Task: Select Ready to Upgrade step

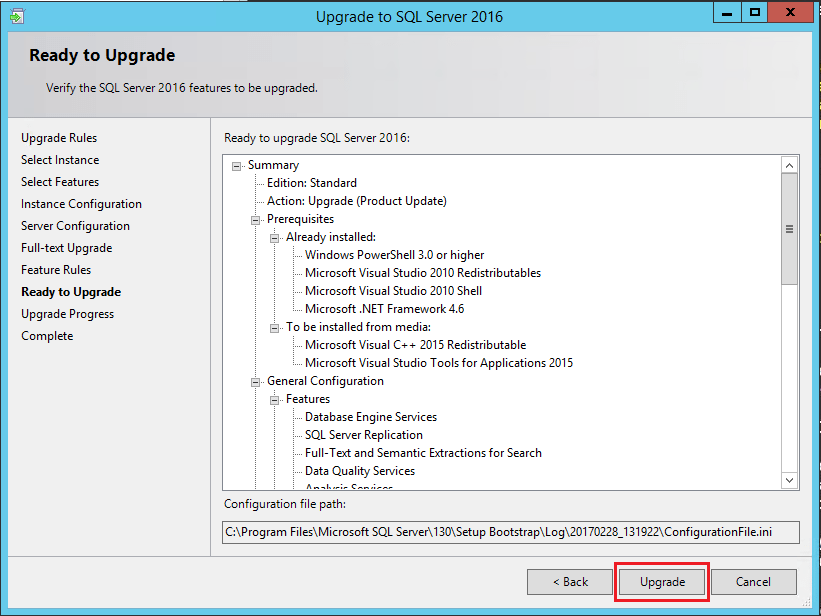Action: [x=71, y=292]
